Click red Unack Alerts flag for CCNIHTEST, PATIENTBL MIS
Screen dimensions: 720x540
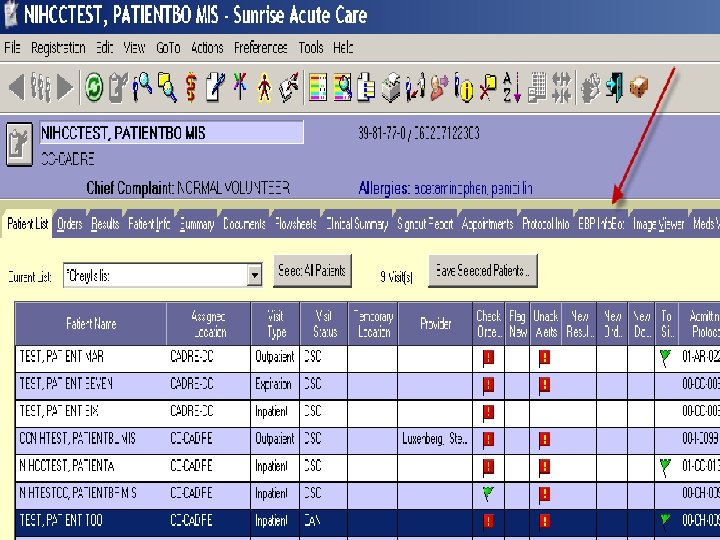[545, 439]
